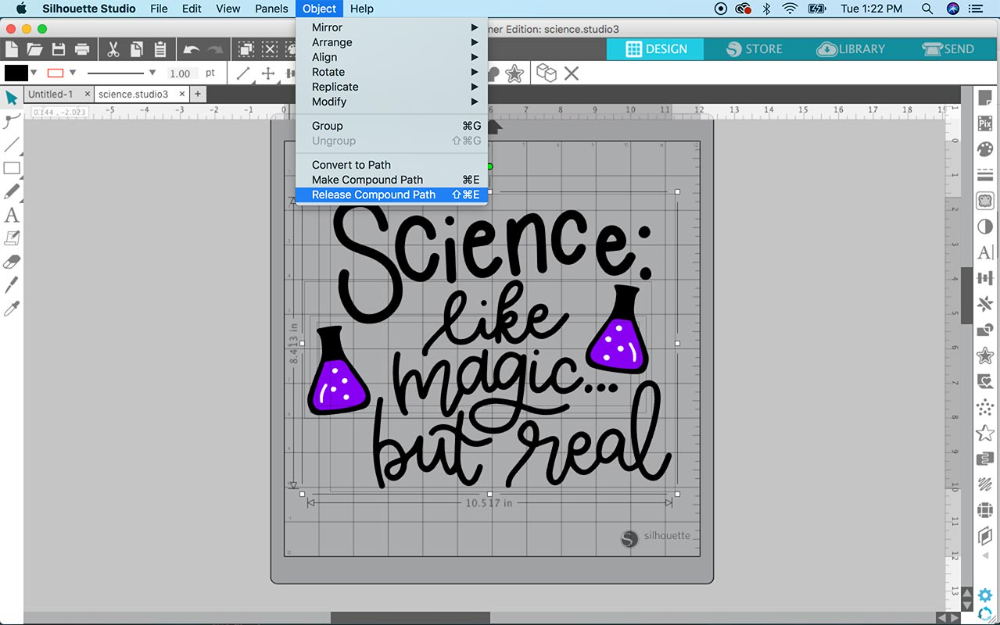
Task: Expand the line color dropdown arrow
Action: click(x=72, y=73)
